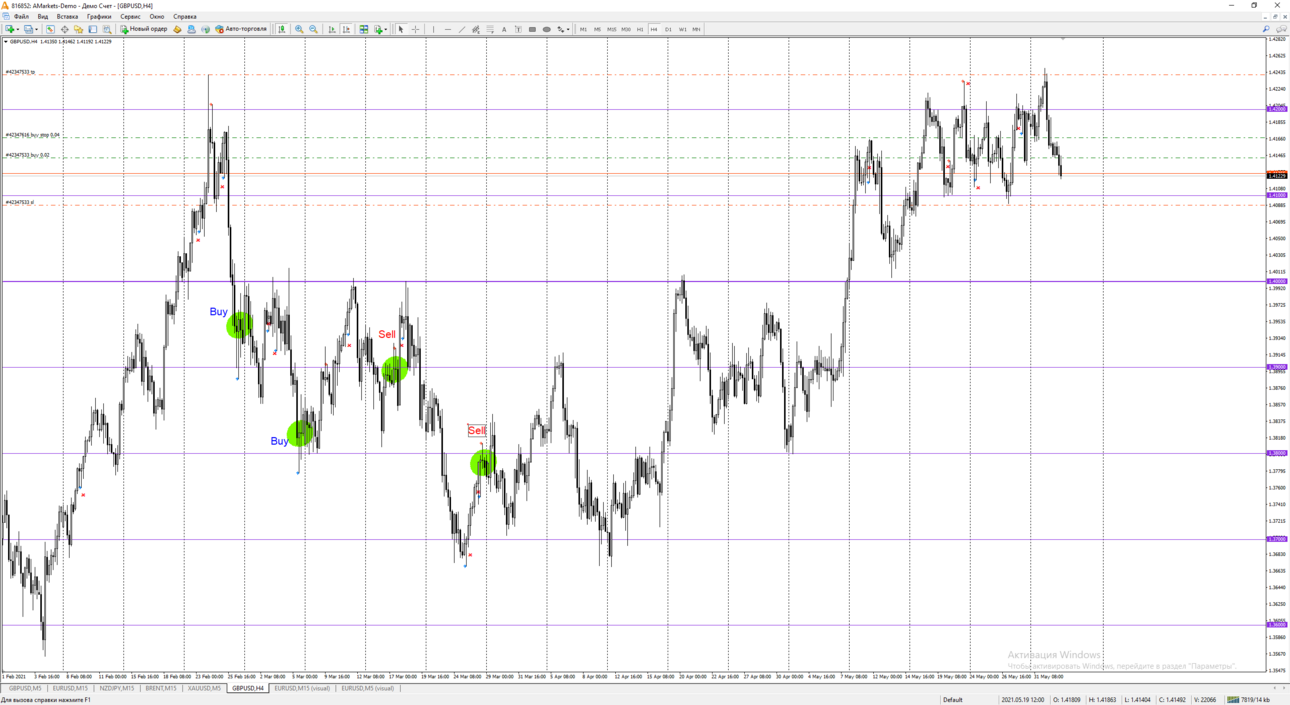Switch to D1 timeframe
The image size is (1290, 705).
[x=668, y=29]
